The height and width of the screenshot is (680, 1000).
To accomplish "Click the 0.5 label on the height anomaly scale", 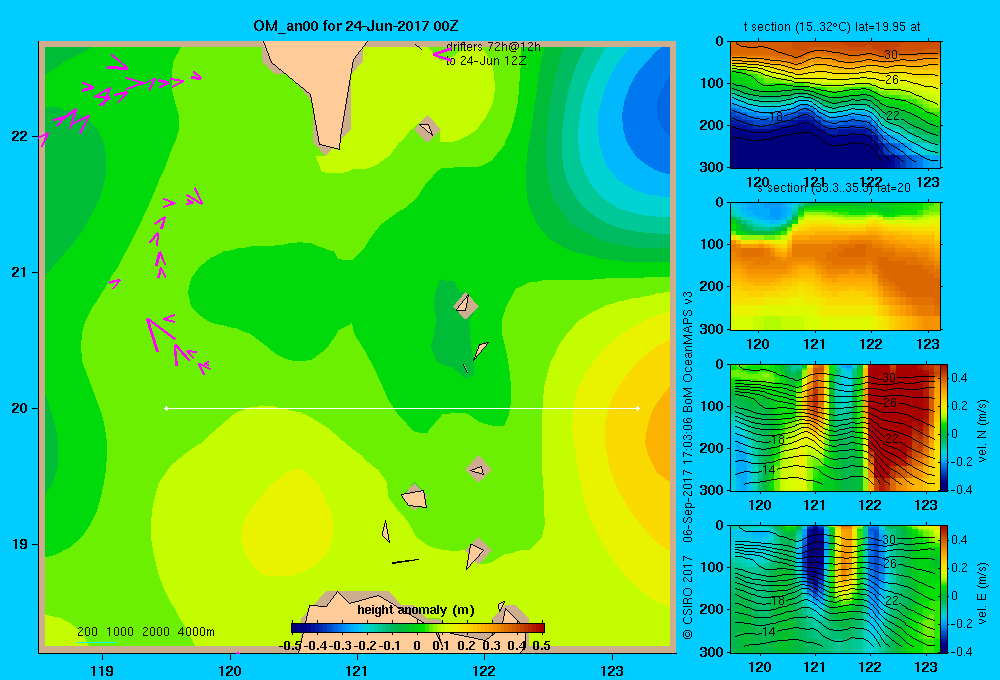I will click(x=541, y=646).
